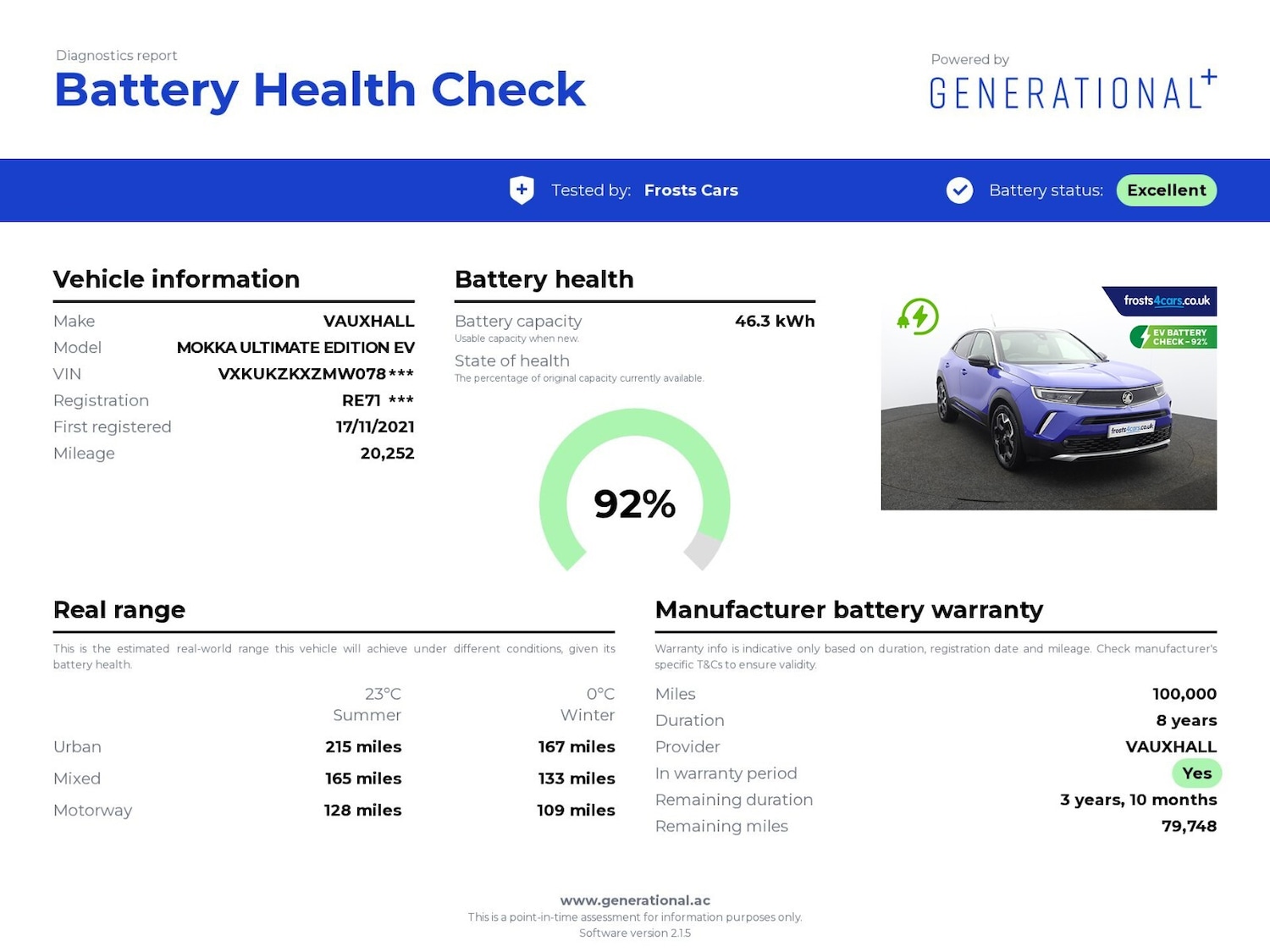Click the Frosts Cars tester name

[691, 190]
